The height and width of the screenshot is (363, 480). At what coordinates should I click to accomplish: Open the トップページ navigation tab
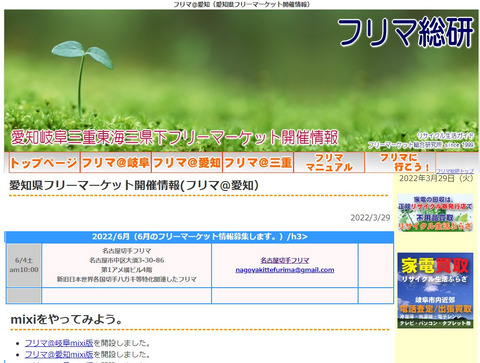click(x=44, y=163)
